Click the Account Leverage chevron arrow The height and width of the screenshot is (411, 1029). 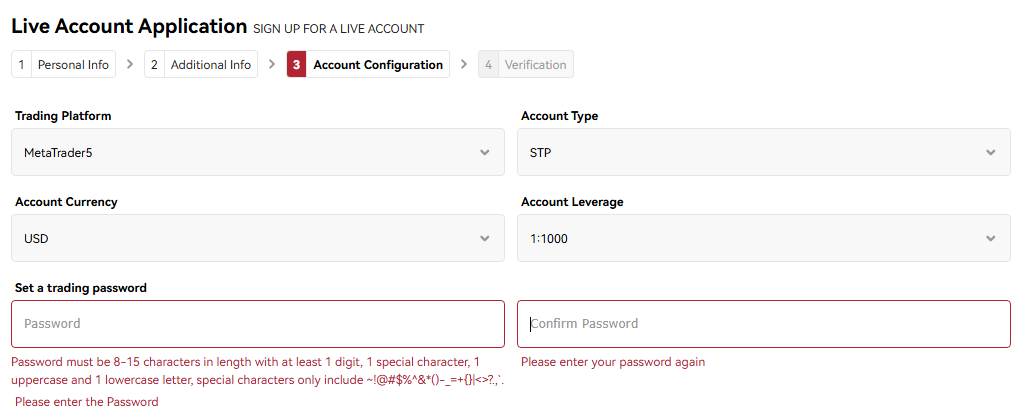pyautogui.click(x=991, y=239)
